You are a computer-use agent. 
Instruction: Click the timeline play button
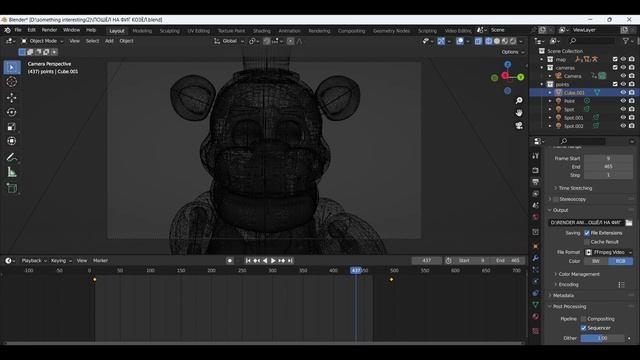click(273, 260)
